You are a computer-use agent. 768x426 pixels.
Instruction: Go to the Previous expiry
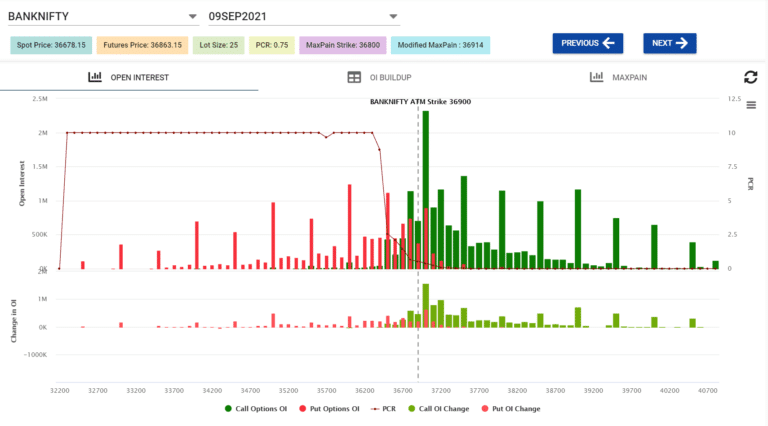(x=588, y=43)
